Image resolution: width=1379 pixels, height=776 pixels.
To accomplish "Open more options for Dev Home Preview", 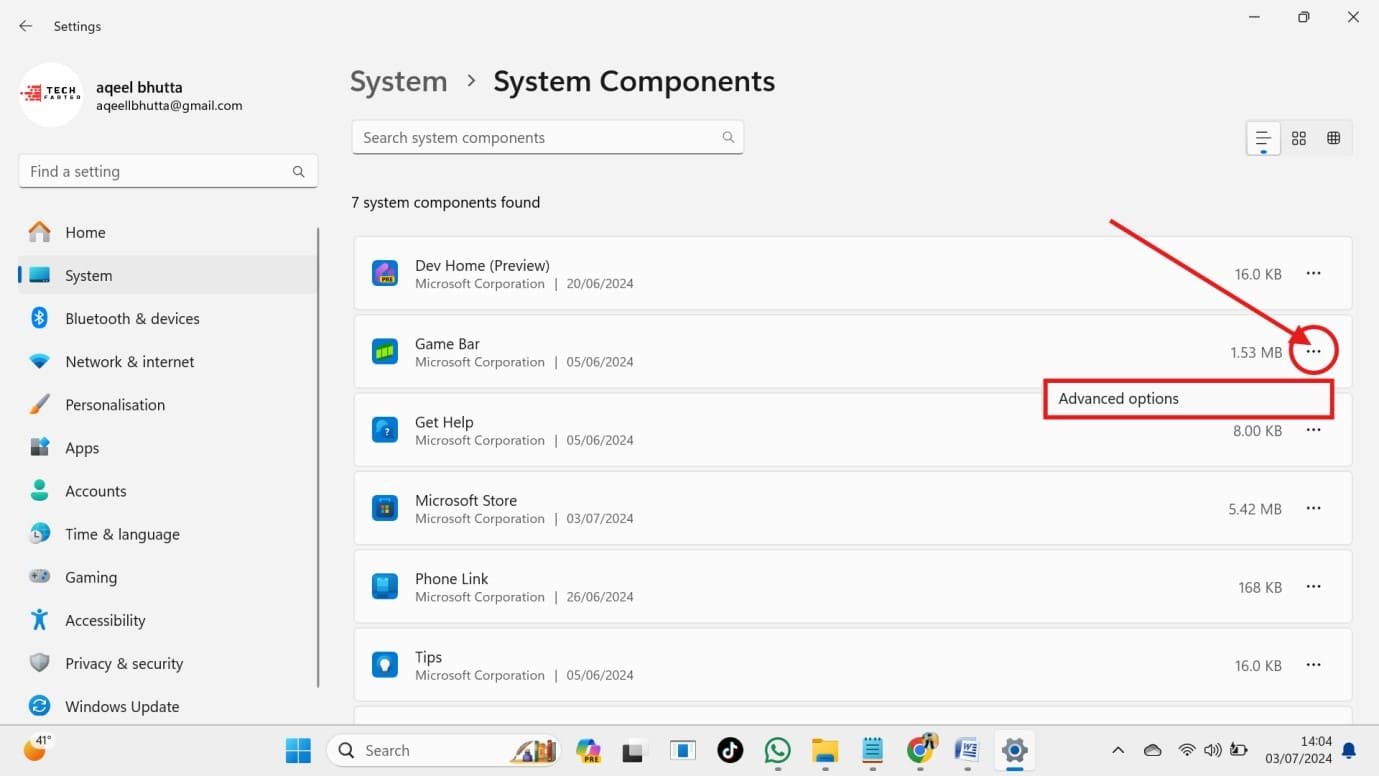I will [x=1313, y=273].
